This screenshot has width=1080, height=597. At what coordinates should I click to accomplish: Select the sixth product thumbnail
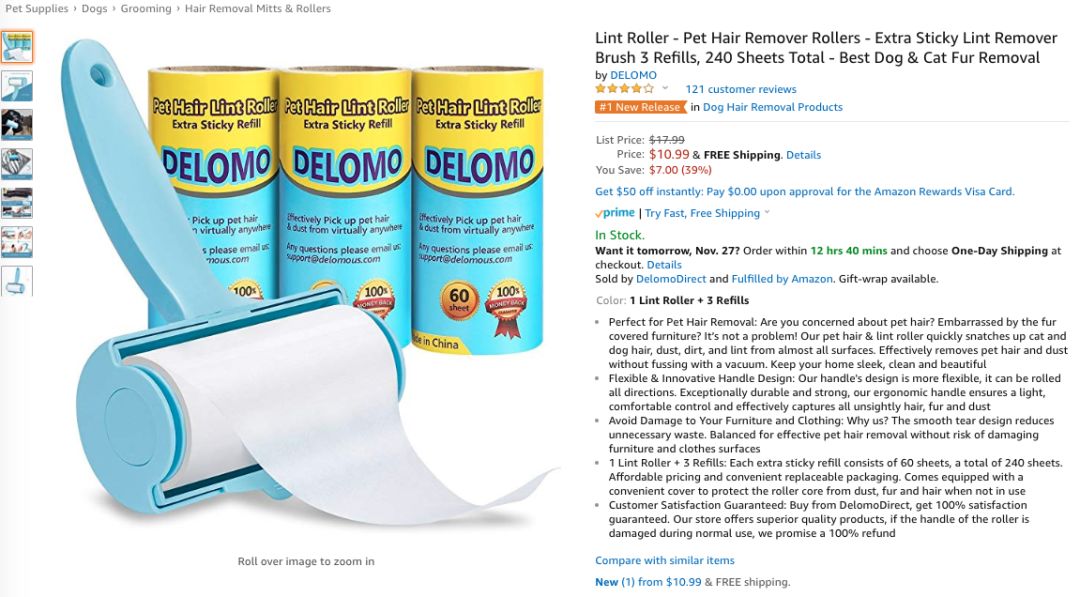tap(17, 242)
